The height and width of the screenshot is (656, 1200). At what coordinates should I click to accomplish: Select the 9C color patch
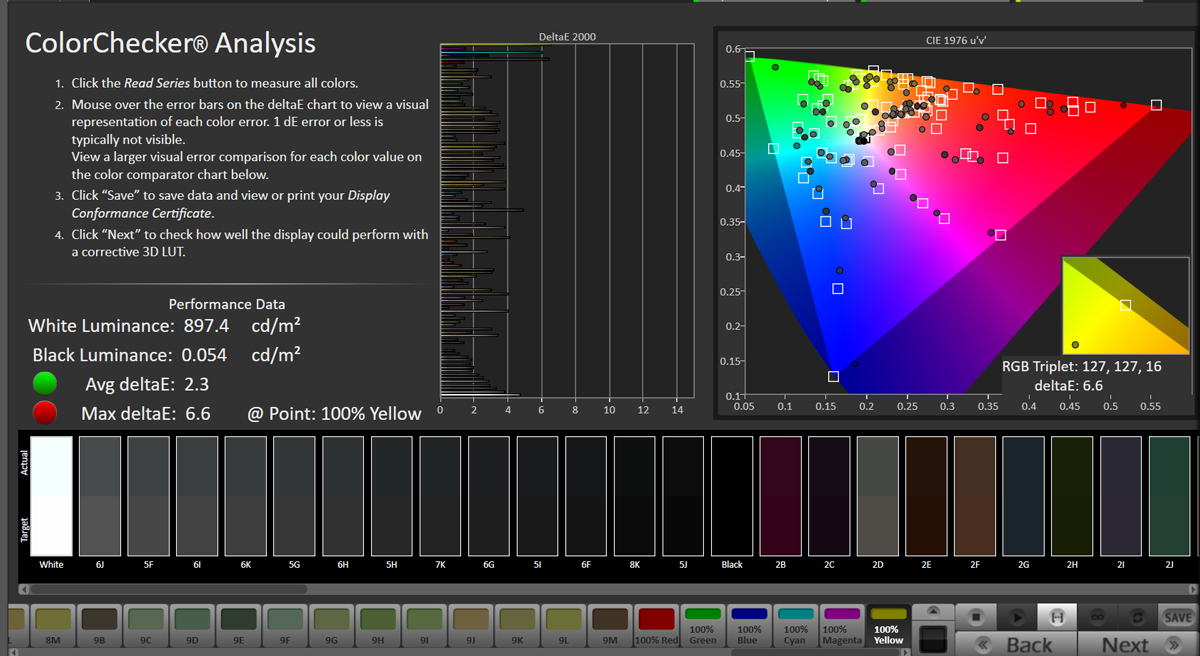coord(145,626)
